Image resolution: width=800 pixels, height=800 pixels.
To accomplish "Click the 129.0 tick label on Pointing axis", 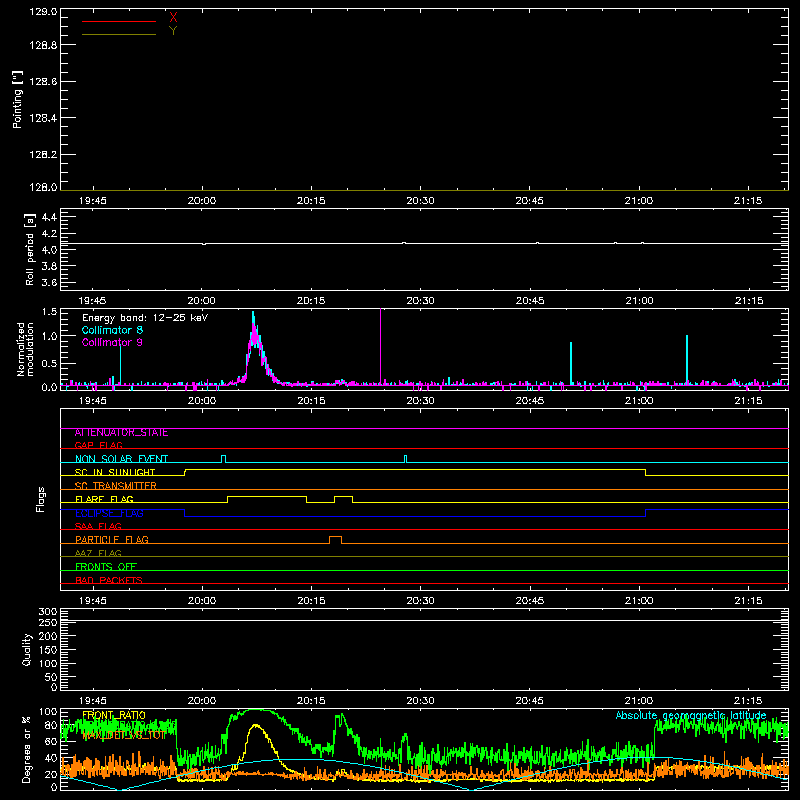I will click(x=43, y=11).
